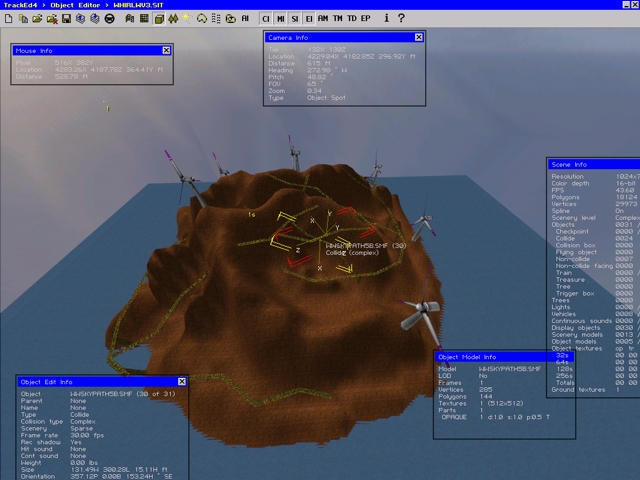Screen dimensions: 640x480
Task: Click the 'Ground textures' row in Scene Info
Action: (585, 390)
